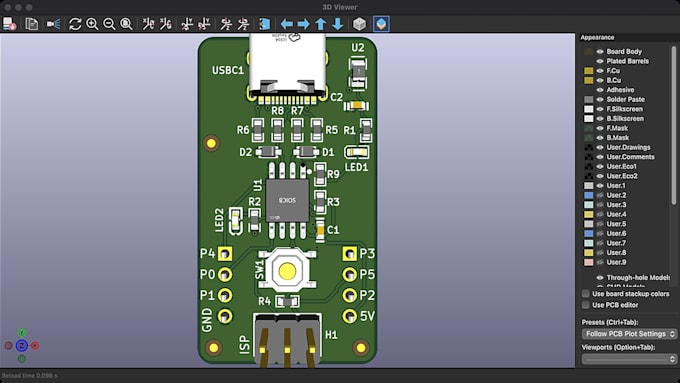Rotate Y clockwise toolbar icon
This screenshot has width=680, height=383.
pos(187,24)
